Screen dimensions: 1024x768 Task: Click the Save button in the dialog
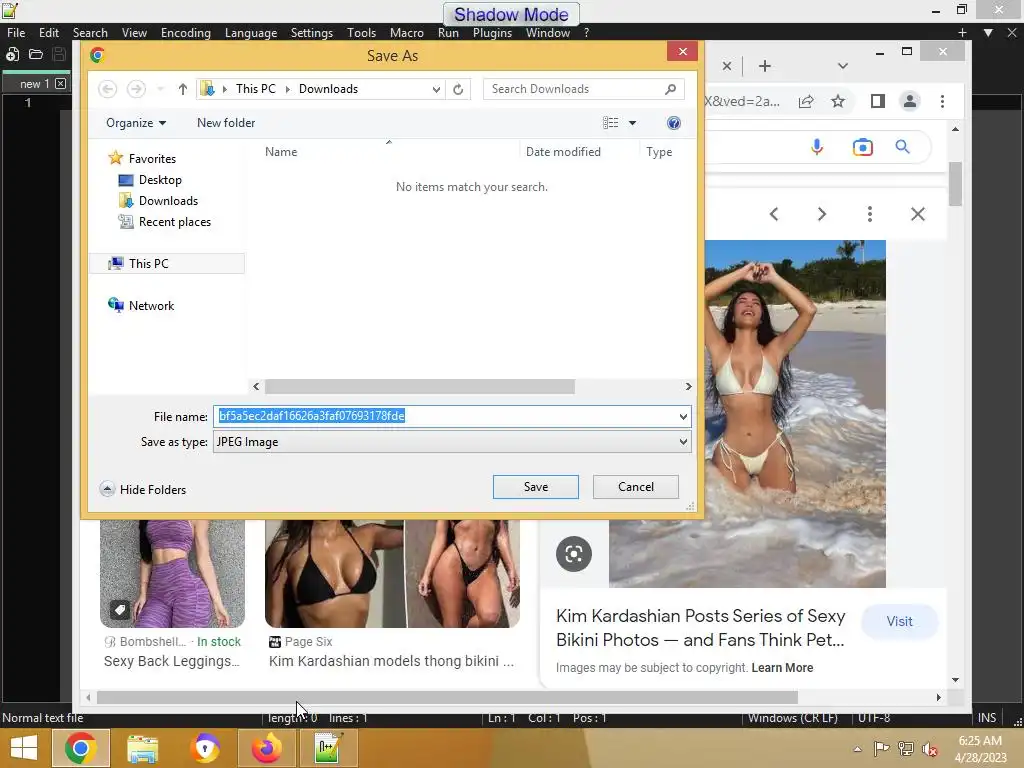536,487
